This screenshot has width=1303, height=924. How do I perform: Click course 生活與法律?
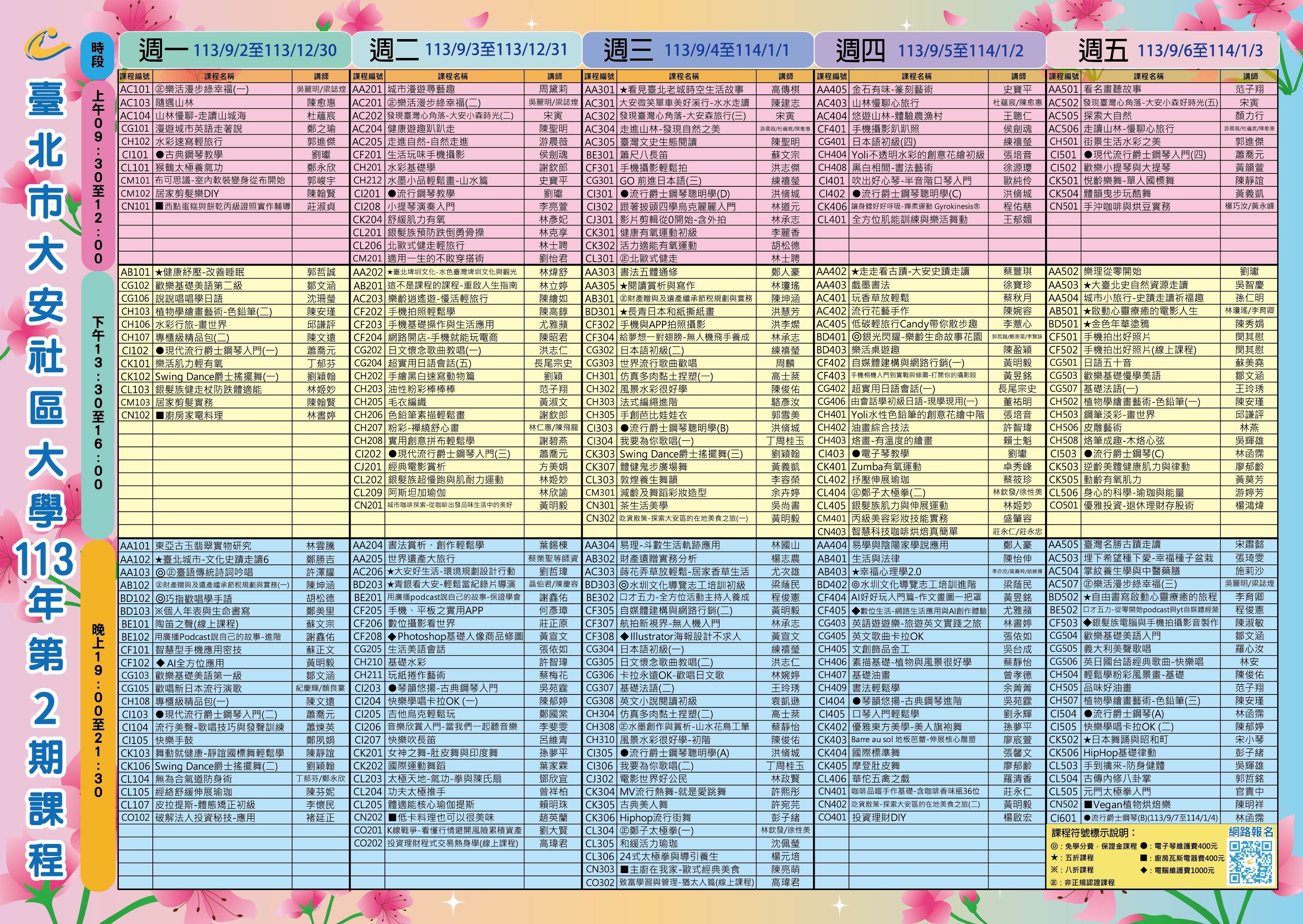(x=876, y=559)
